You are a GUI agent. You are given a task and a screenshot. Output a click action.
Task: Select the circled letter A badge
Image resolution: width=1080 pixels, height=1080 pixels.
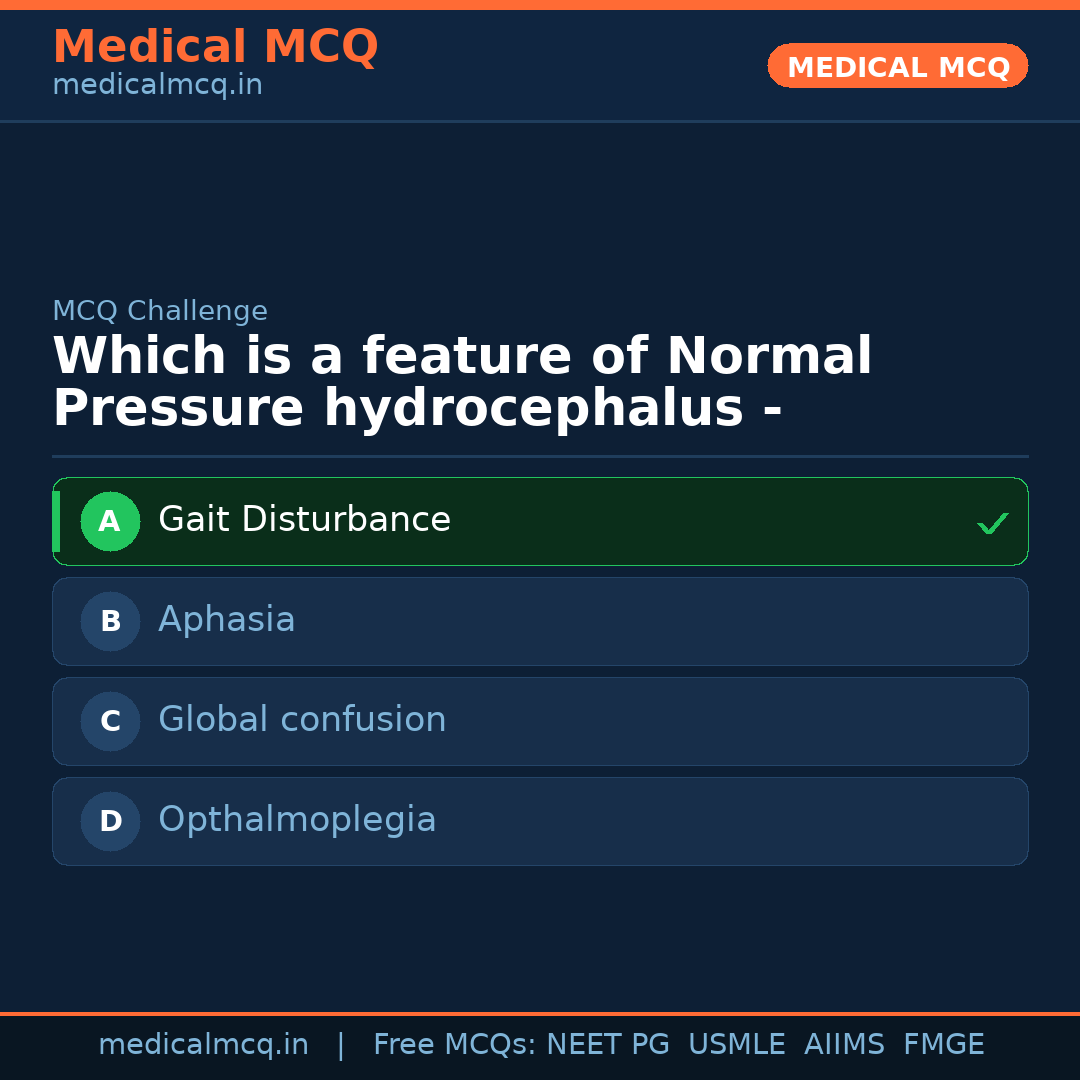click(x=110, y=521)
